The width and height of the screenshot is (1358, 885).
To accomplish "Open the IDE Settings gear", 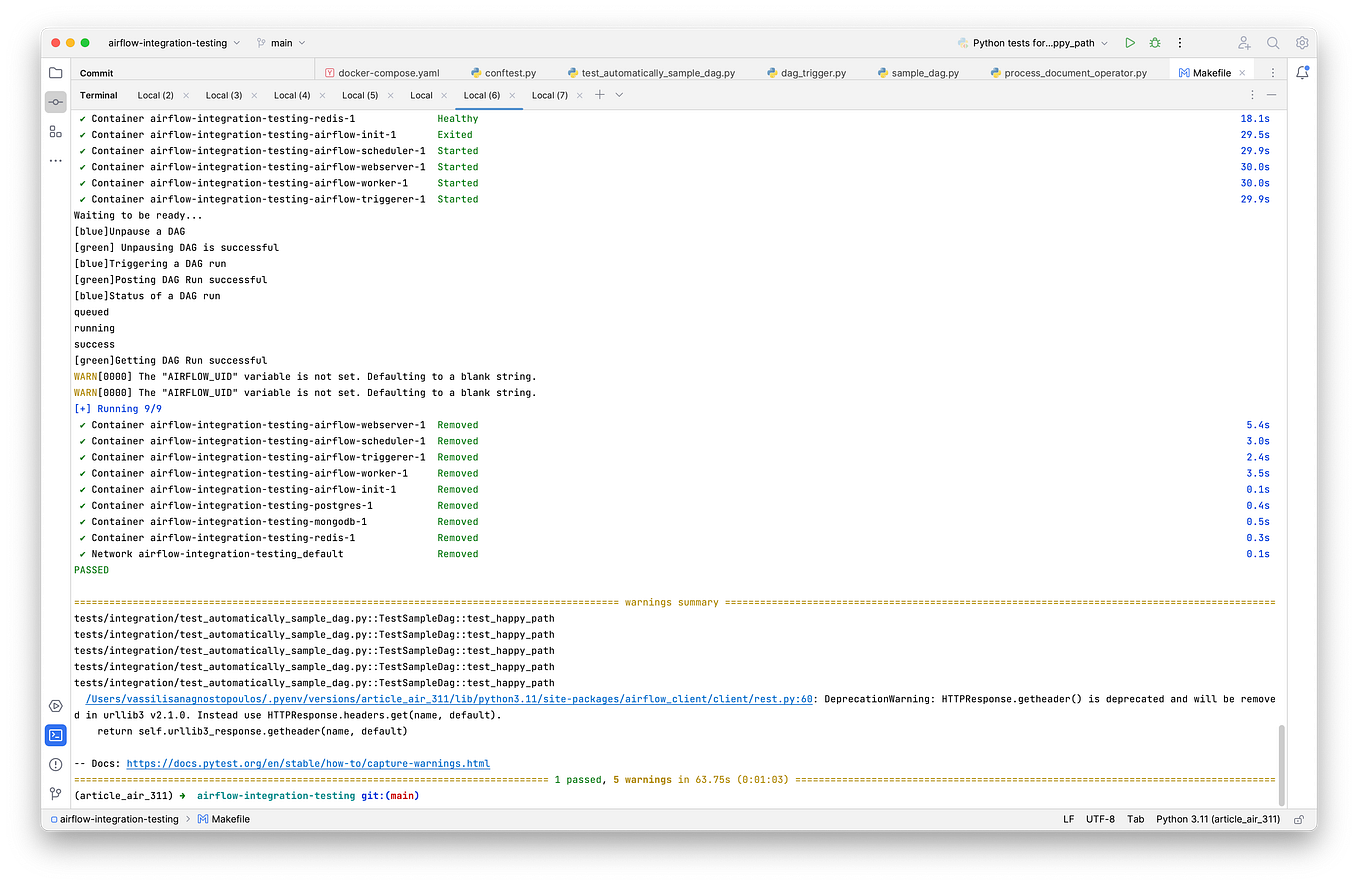I will pos(1301,42).
